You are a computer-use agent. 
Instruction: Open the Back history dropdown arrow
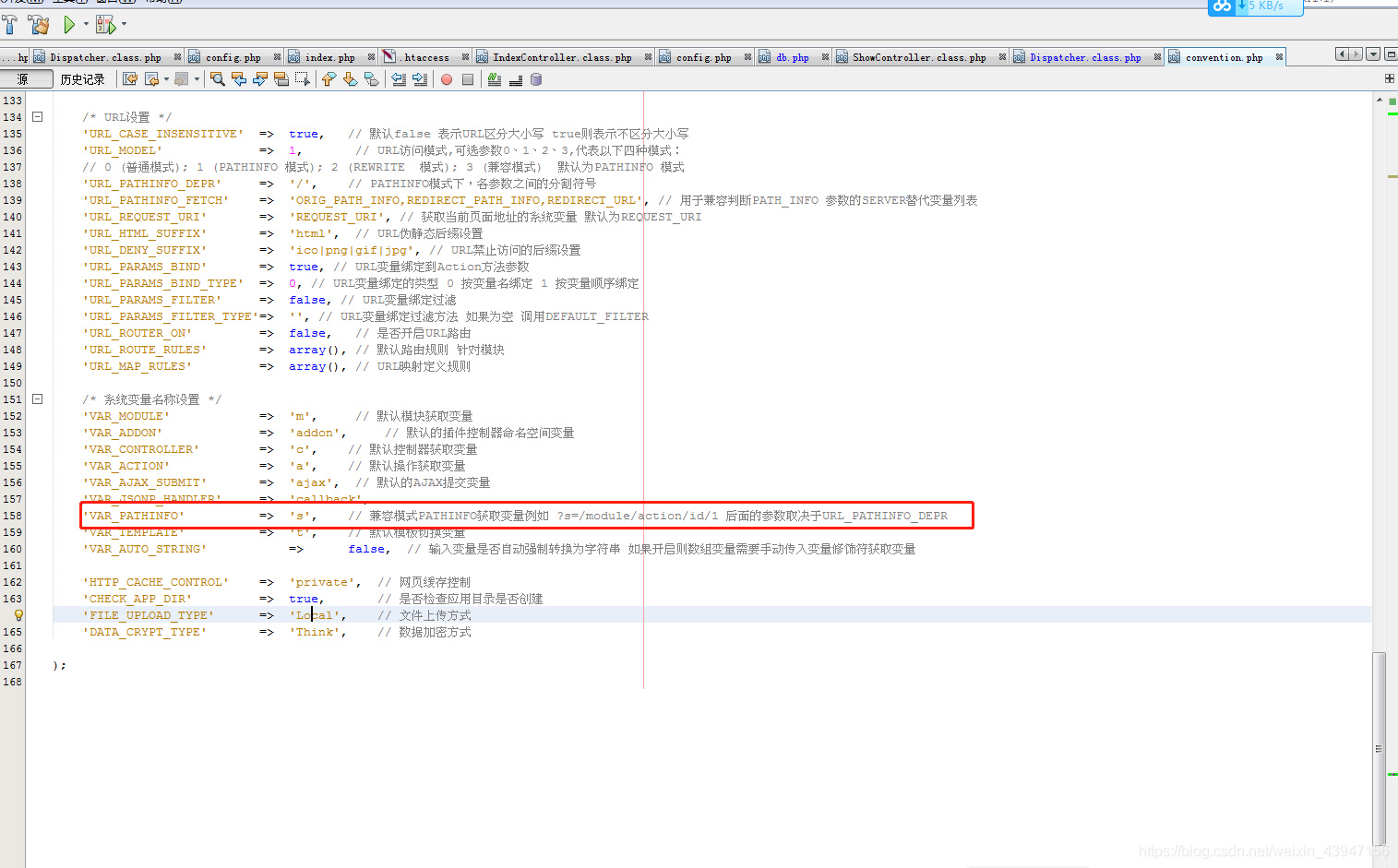pos(166,79)
